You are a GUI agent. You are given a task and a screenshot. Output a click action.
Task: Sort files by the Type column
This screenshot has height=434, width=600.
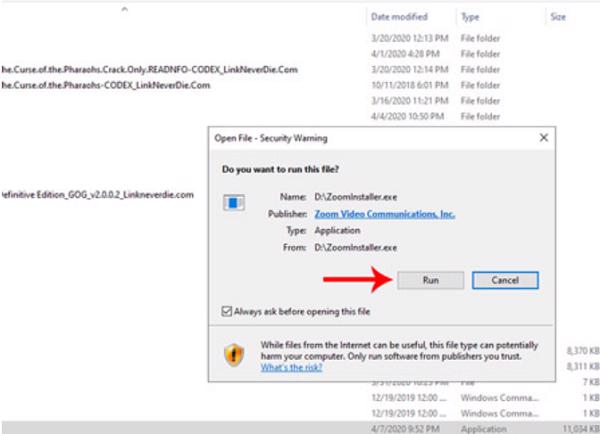coord(470,17)
